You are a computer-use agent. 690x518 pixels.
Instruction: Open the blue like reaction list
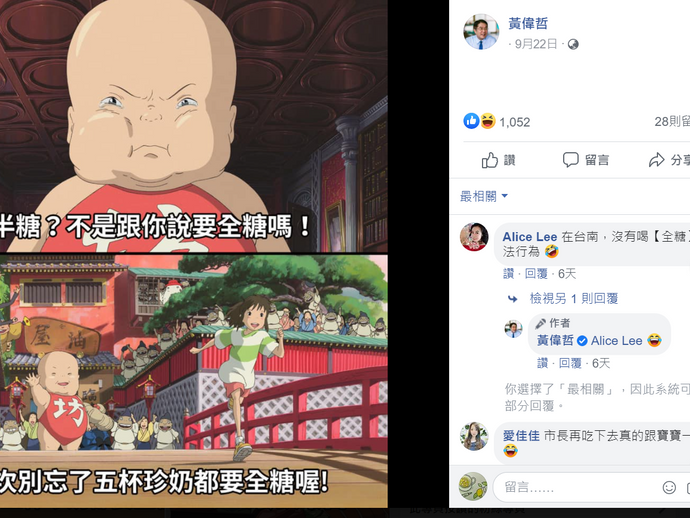tap(471, 121)
